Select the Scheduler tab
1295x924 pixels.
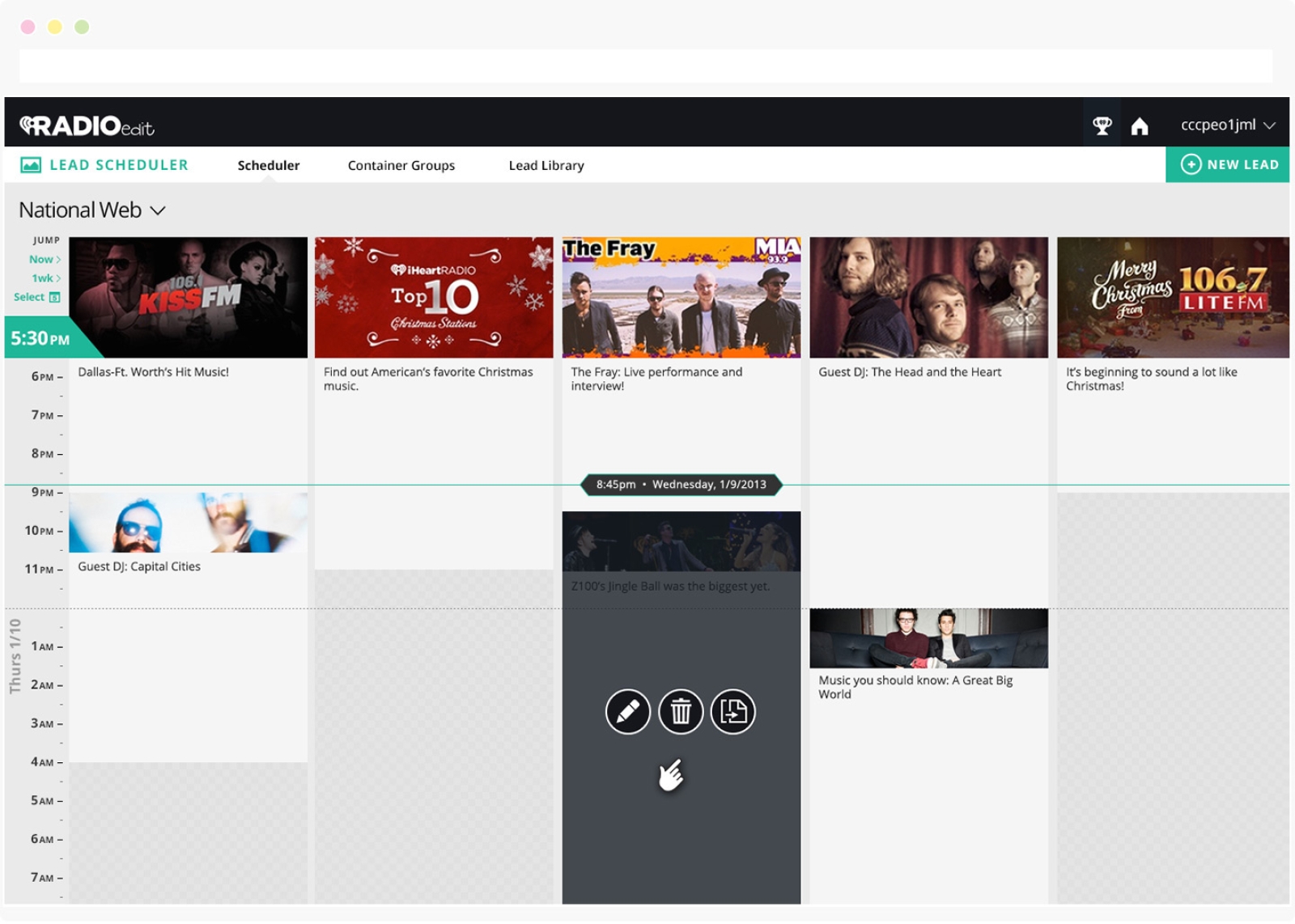(x=269, y=165)
